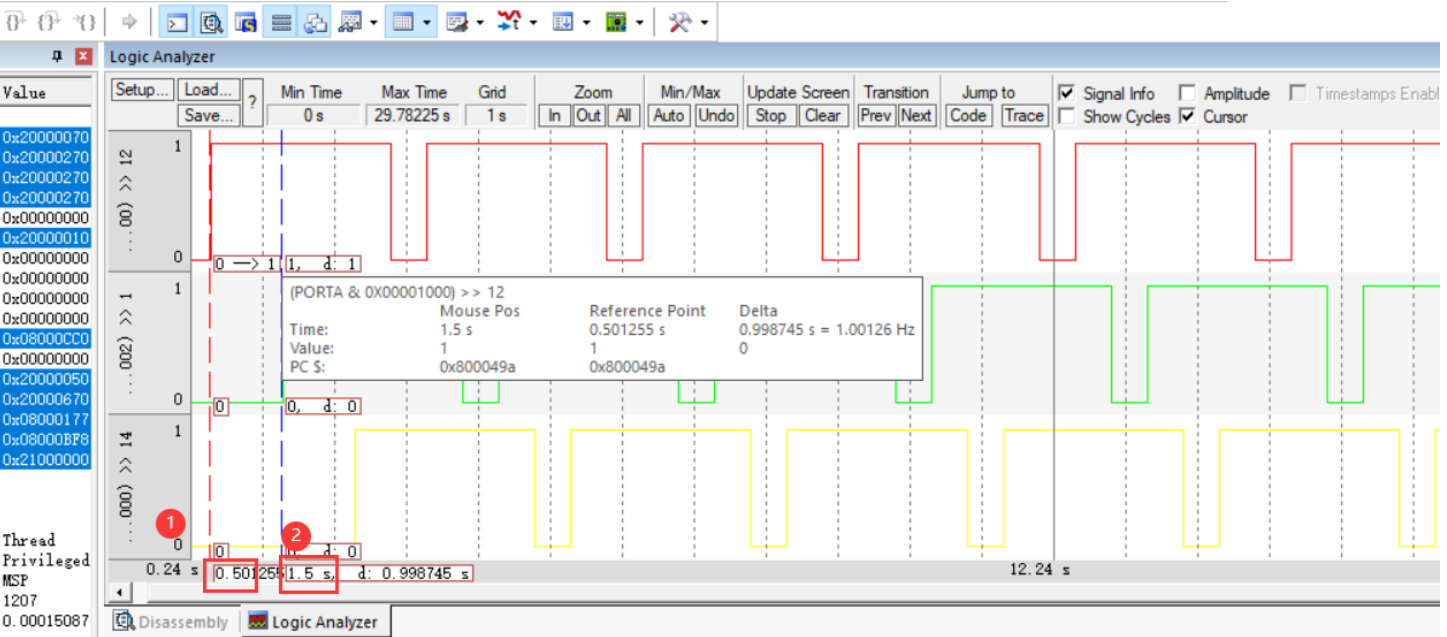Click the Trace Windows icon
Image resolution: width=1447 pixels, height=637 pixels.
(x=564, y=22)
